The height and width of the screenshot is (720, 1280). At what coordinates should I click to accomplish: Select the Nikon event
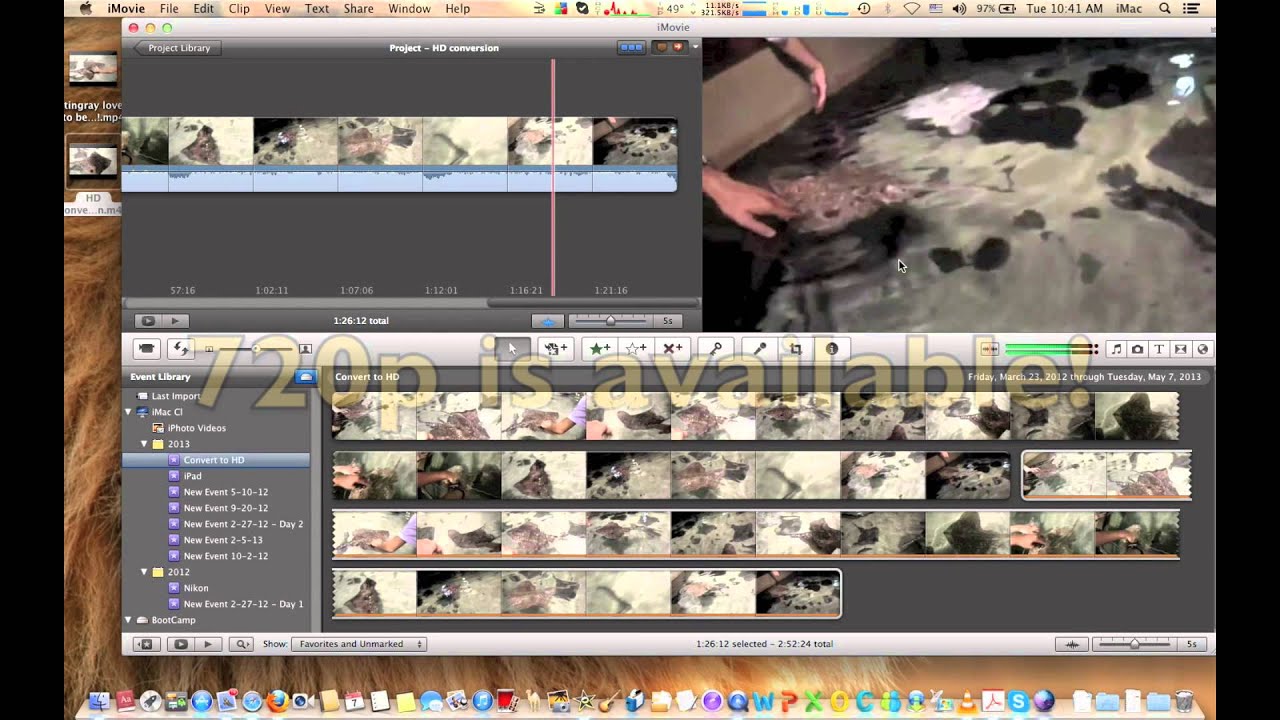196,588
